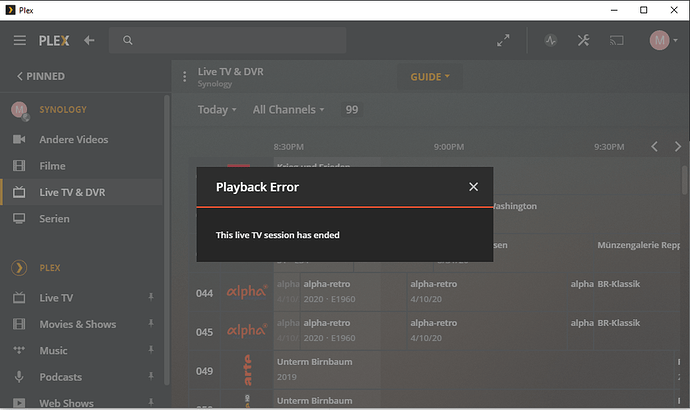Viewport: 690px width, 410px height.
Task: Click the Plex chevron circle icon
Action: pos(19,268)
